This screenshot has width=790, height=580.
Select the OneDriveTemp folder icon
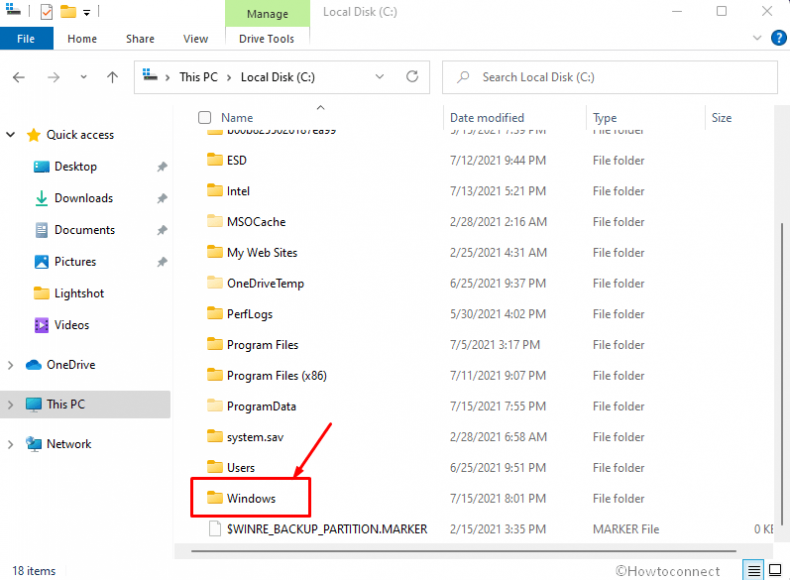coord(215,283)
